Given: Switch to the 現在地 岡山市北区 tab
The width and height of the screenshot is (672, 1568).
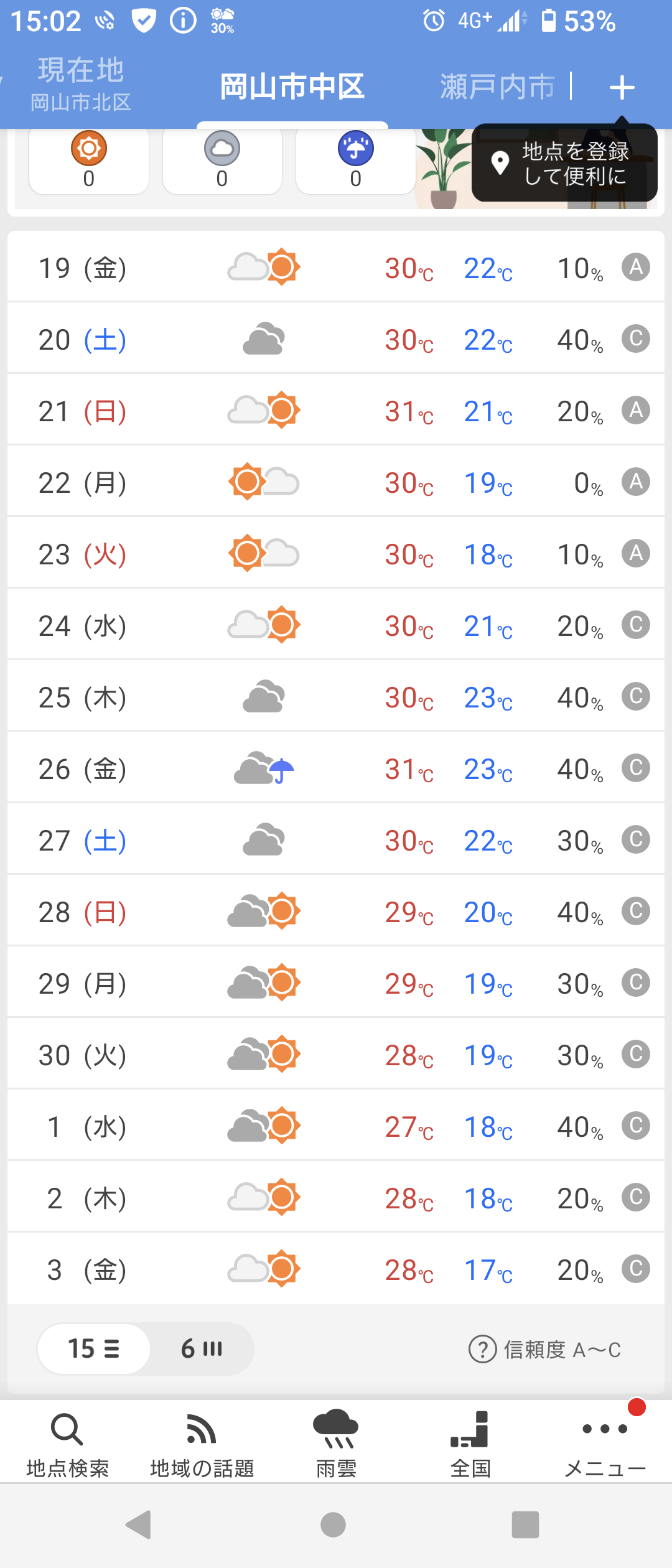Looking at the screenshot, I should pos(81,85).
